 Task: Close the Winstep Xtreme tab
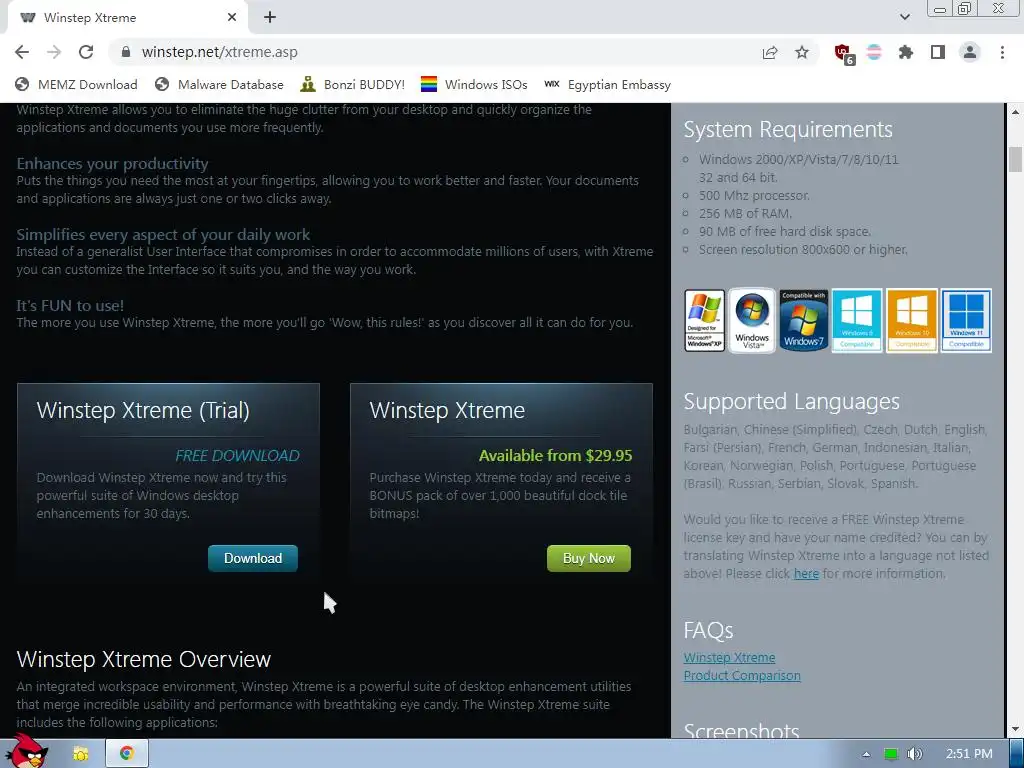point(232,18)
